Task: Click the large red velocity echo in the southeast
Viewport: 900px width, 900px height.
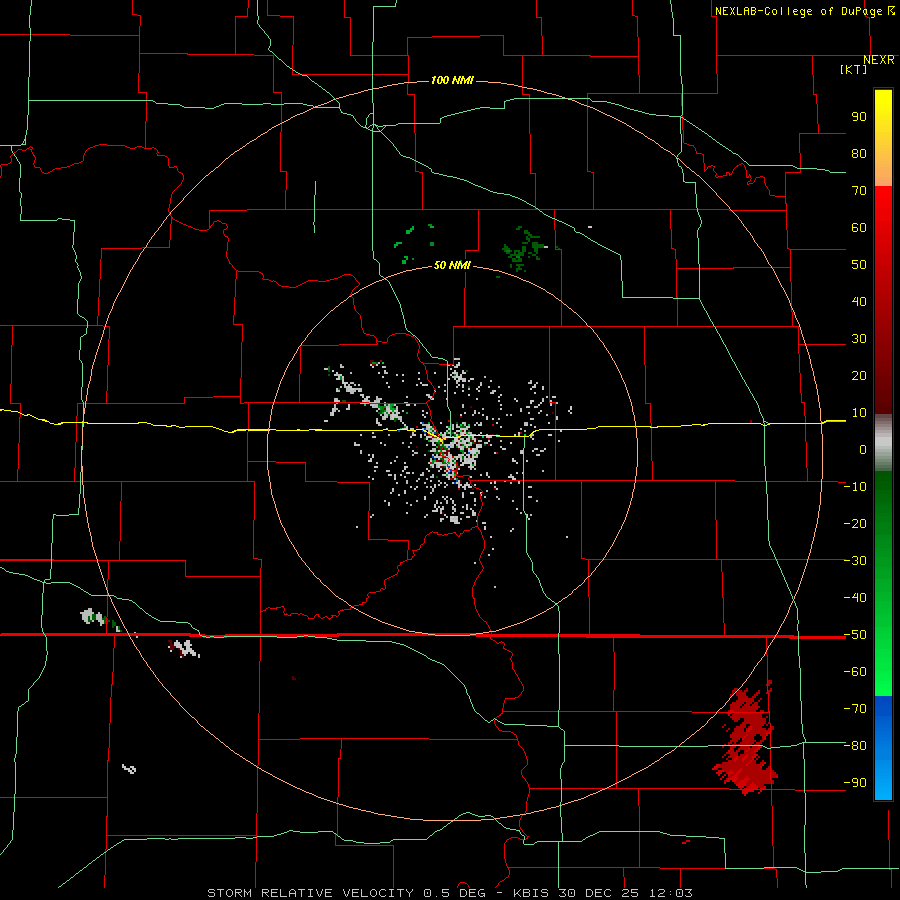Action: [x=746, y=740]
